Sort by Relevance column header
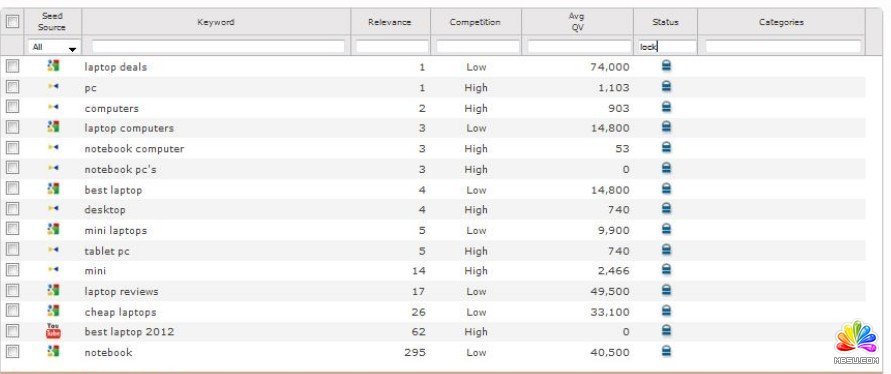Image resolution: width=891 pixels, height=374 pixels. 390,22
